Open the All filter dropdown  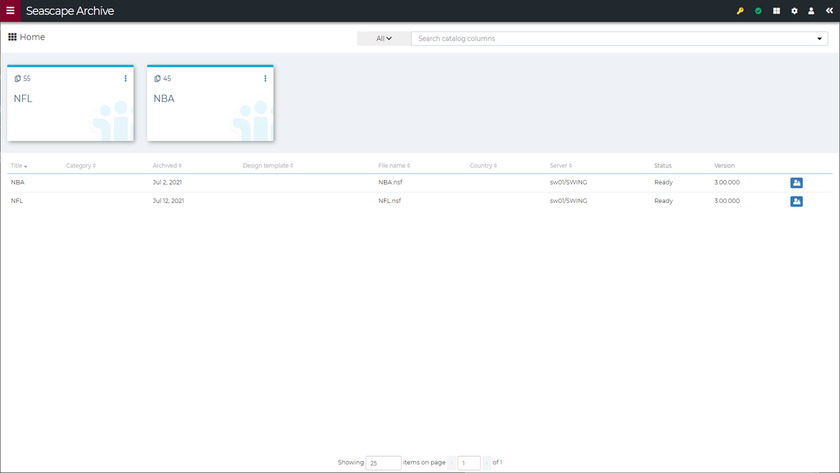(x=384, y=39)
